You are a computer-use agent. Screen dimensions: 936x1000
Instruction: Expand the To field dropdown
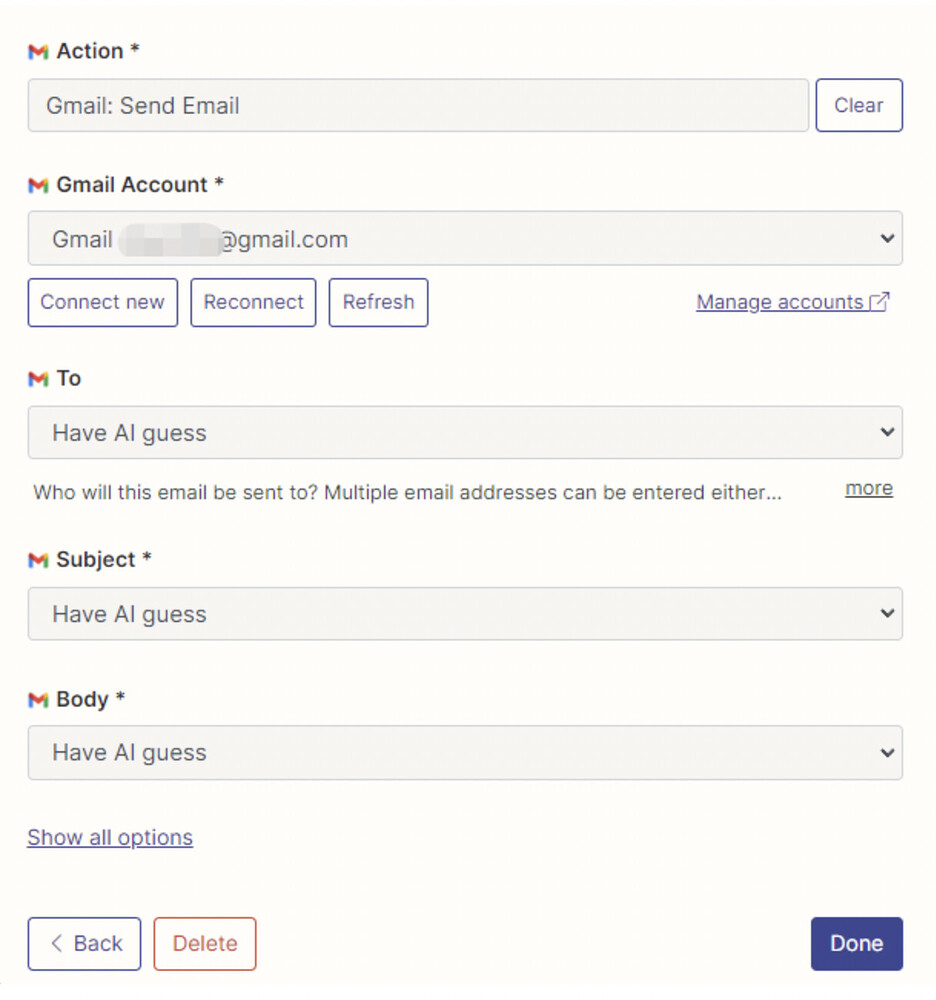(465, 432)
